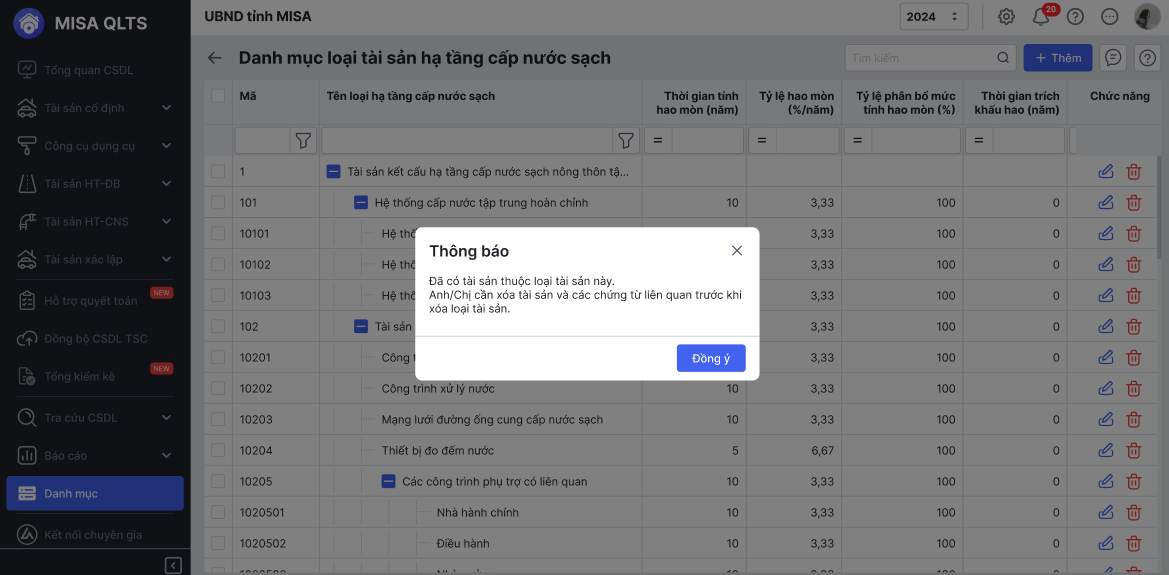Click the help question mark icon in top bar

1075,17
